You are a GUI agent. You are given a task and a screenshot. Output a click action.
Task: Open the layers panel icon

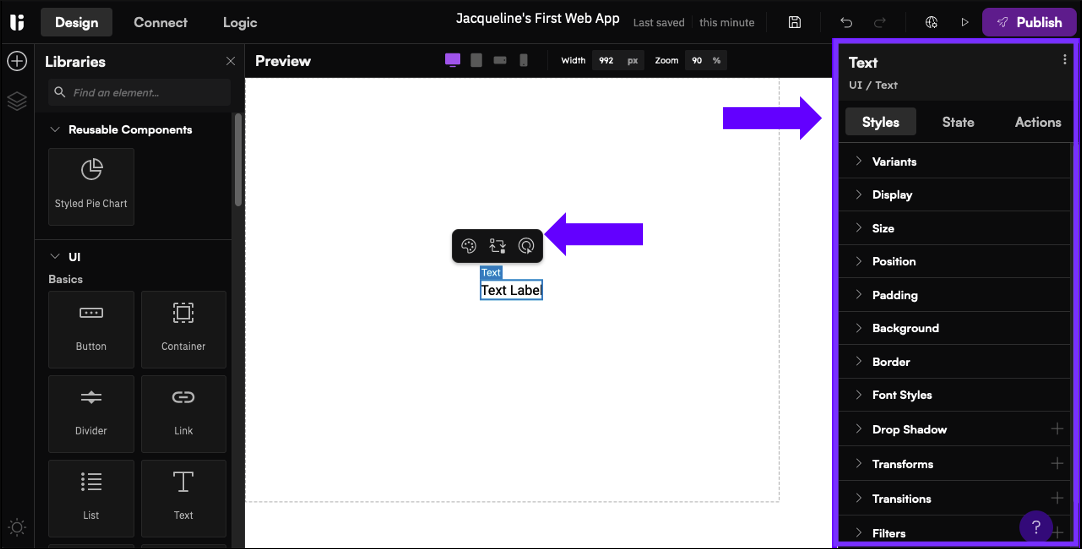tap(17, 101)
